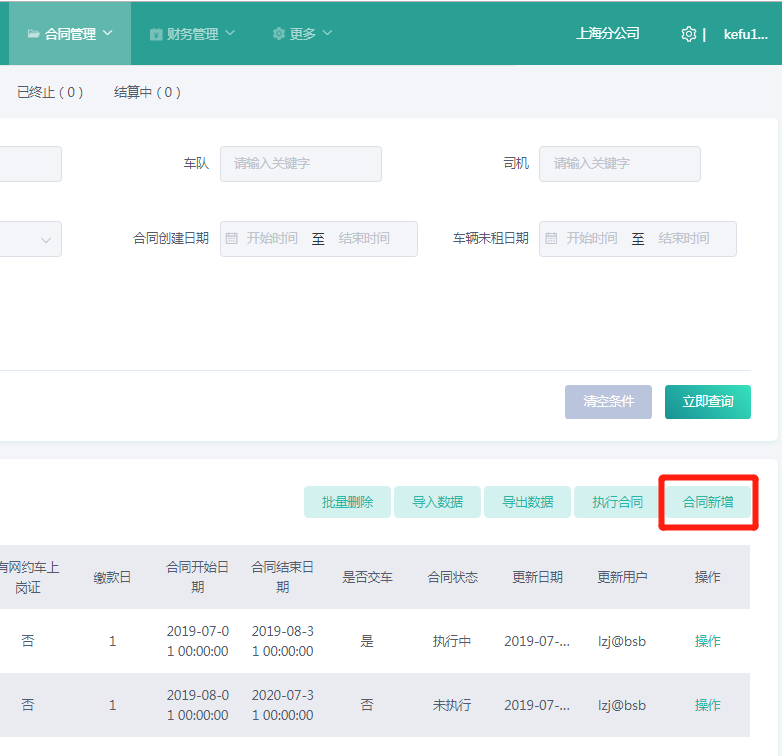Switch to 已终止 (0) tab
The image size is (782, 756).
(x=50, y=92)
